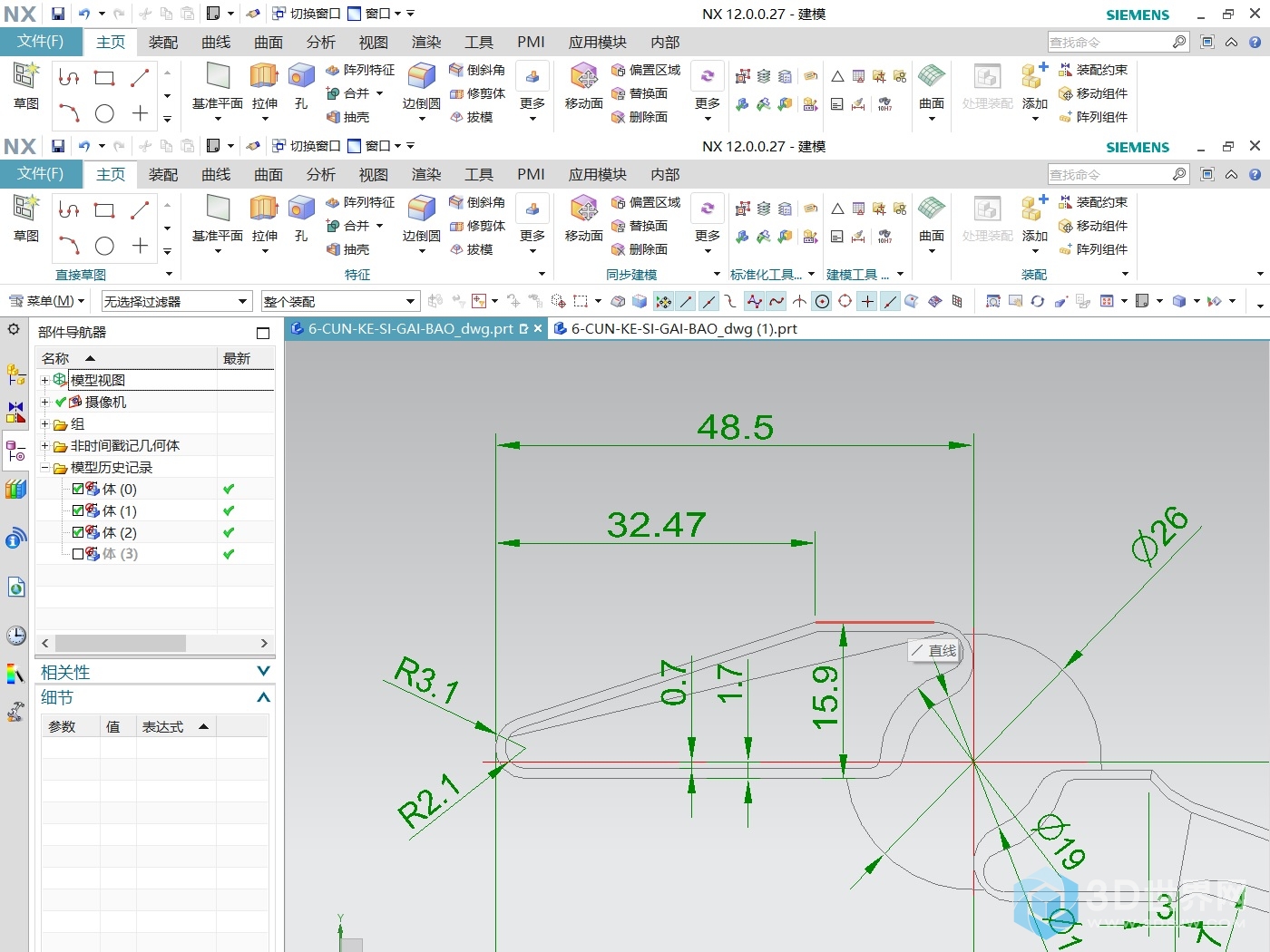The width and height of the screenshot is (1270, 952).
Task: Open the PMI tab in the lower ribbon
Action: pos(531,174)
